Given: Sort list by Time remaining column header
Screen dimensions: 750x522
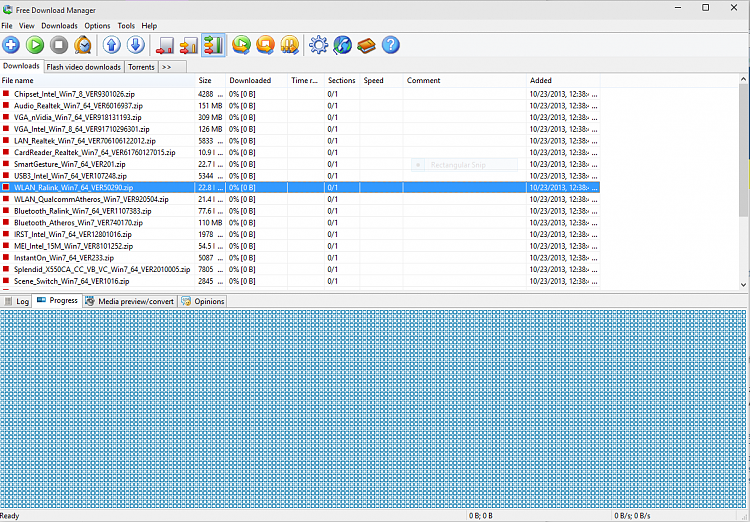Looking at the screenshot, I should point(306,80).
